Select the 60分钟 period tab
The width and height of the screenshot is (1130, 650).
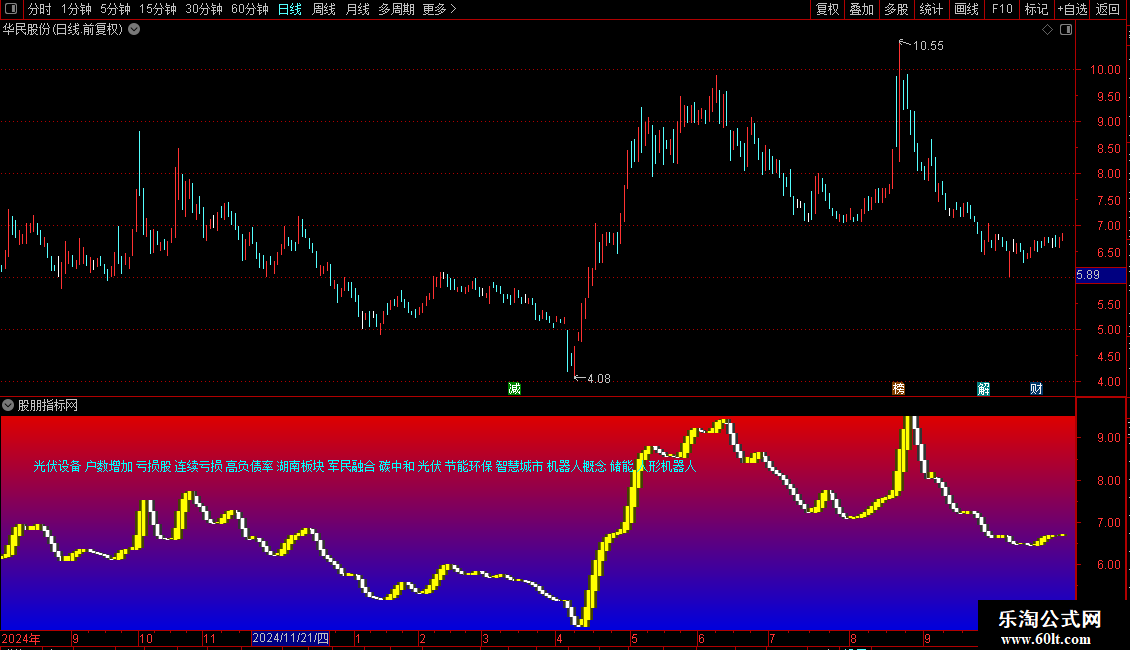(x=250, y=9)
